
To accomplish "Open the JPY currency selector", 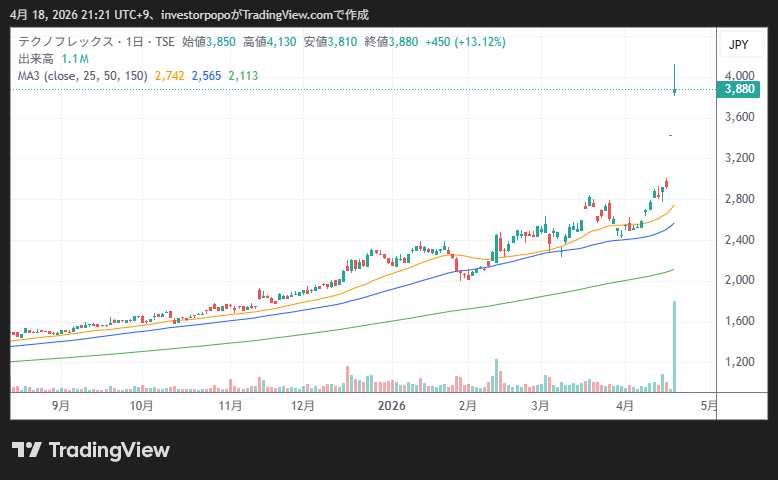I will click(738, 45).
